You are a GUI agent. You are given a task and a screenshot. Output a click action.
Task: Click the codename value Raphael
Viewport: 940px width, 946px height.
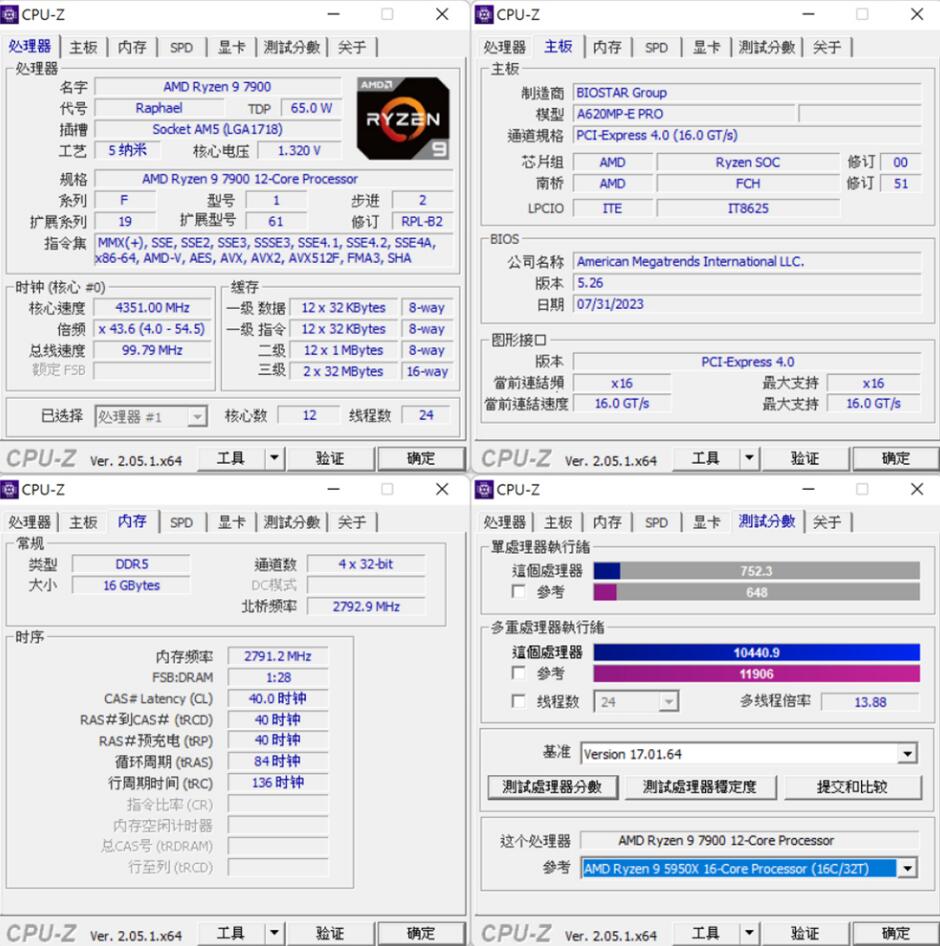[x=159, y=108]
